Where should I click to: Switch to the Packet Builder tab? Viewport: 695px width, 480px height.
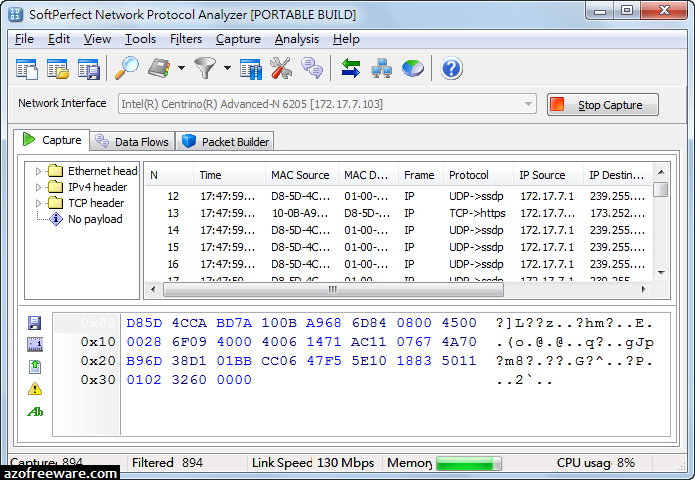click(225, 142)
